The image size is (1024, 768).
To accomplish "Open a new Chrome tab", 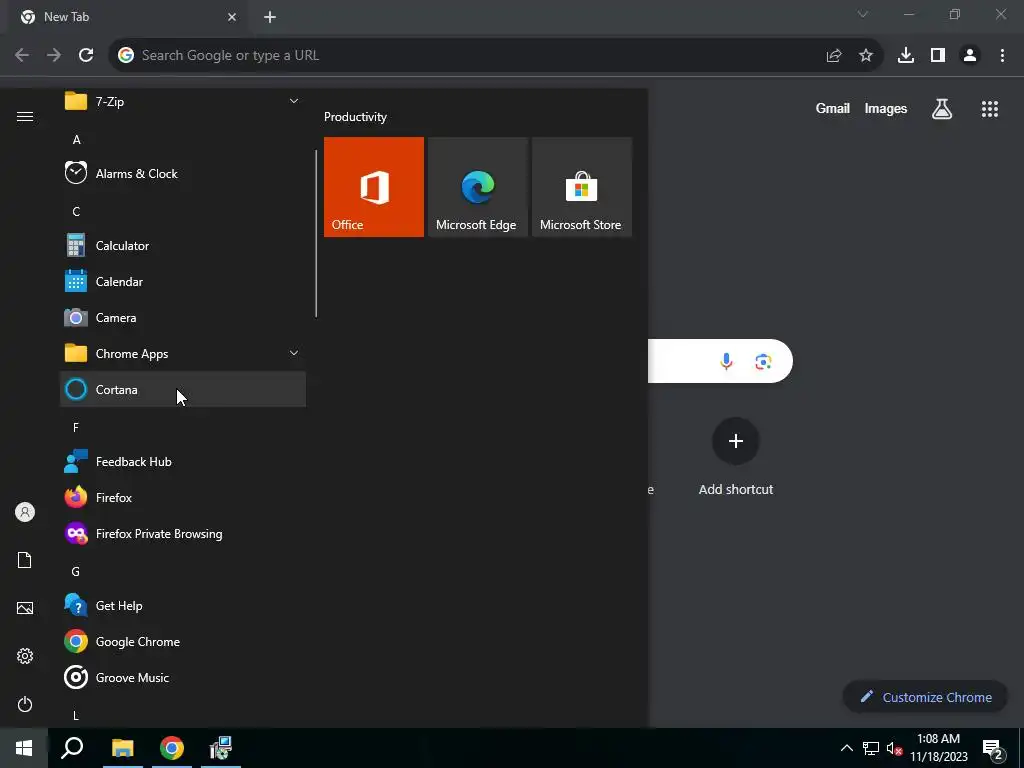I will [x=270, y=17].
